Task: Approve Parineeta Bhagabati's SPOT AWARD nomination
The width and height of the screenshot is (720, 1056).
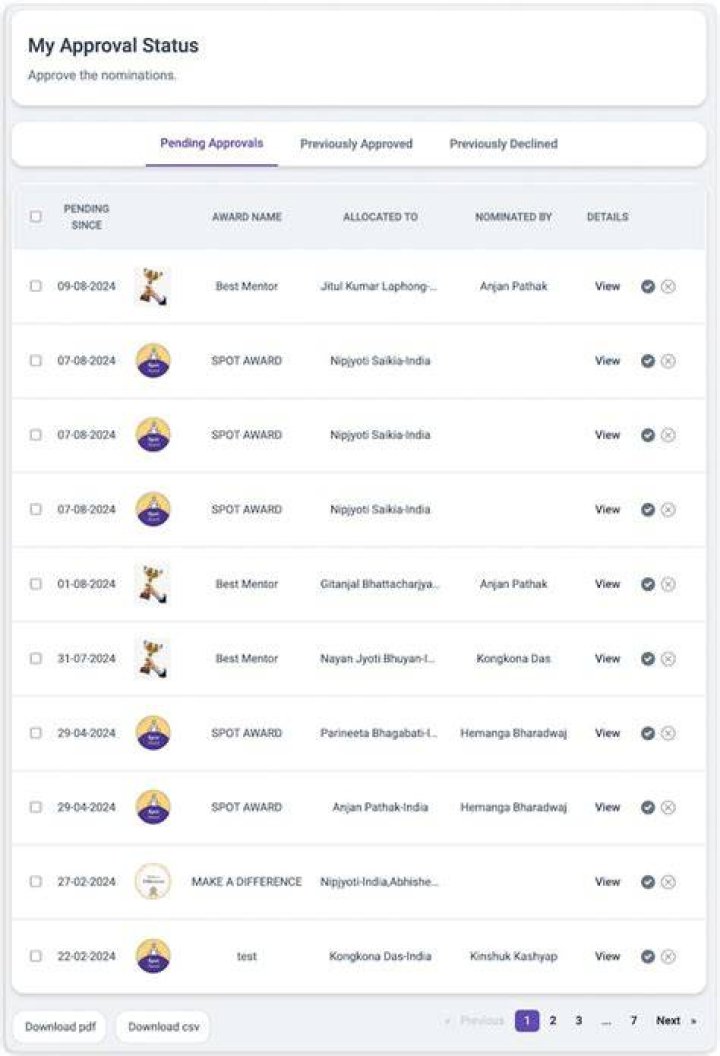Action: [647, 733]
